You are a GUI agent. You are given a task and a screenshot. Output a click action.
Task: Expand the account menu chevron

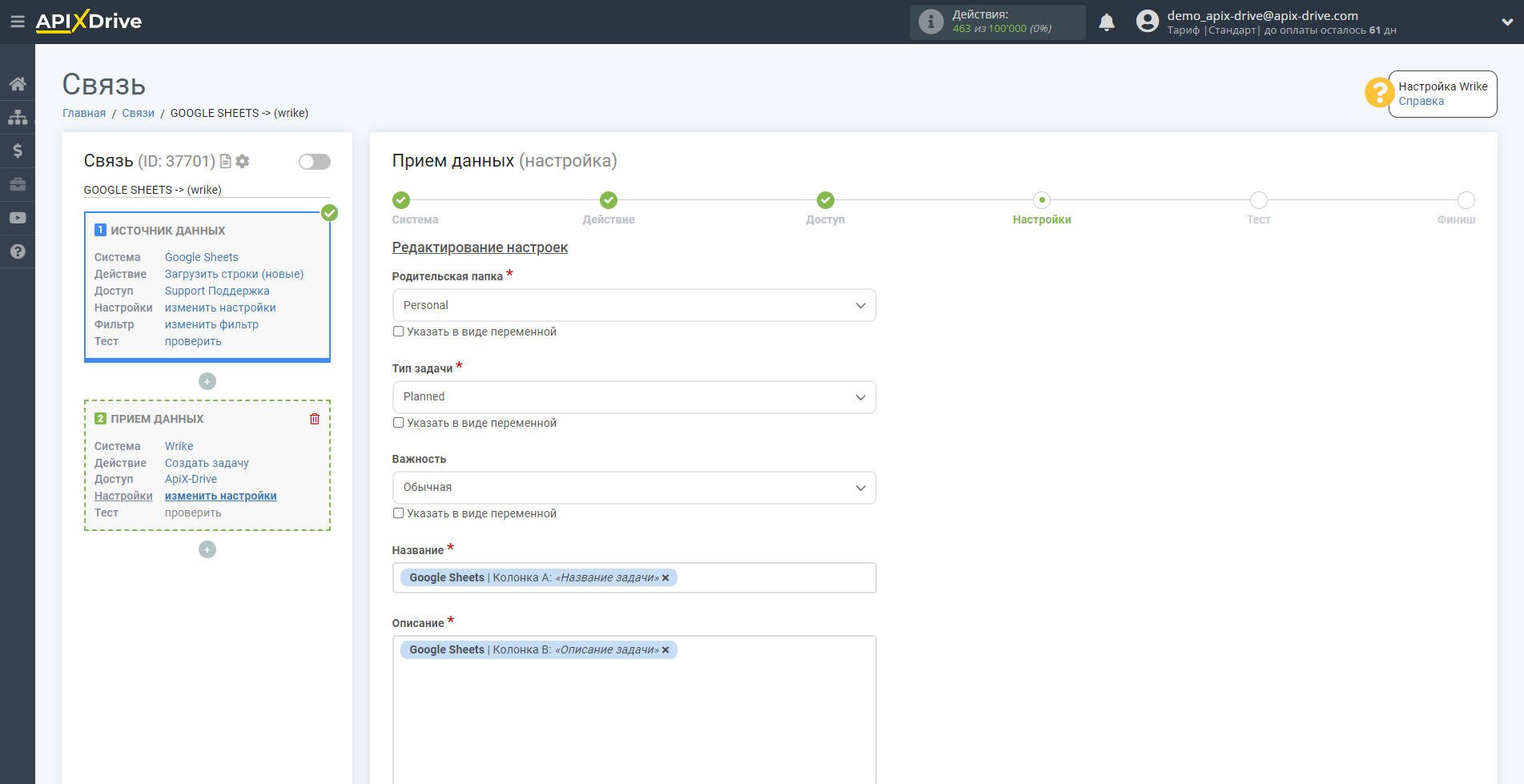pyautogui.click(x=1507, y=22)
